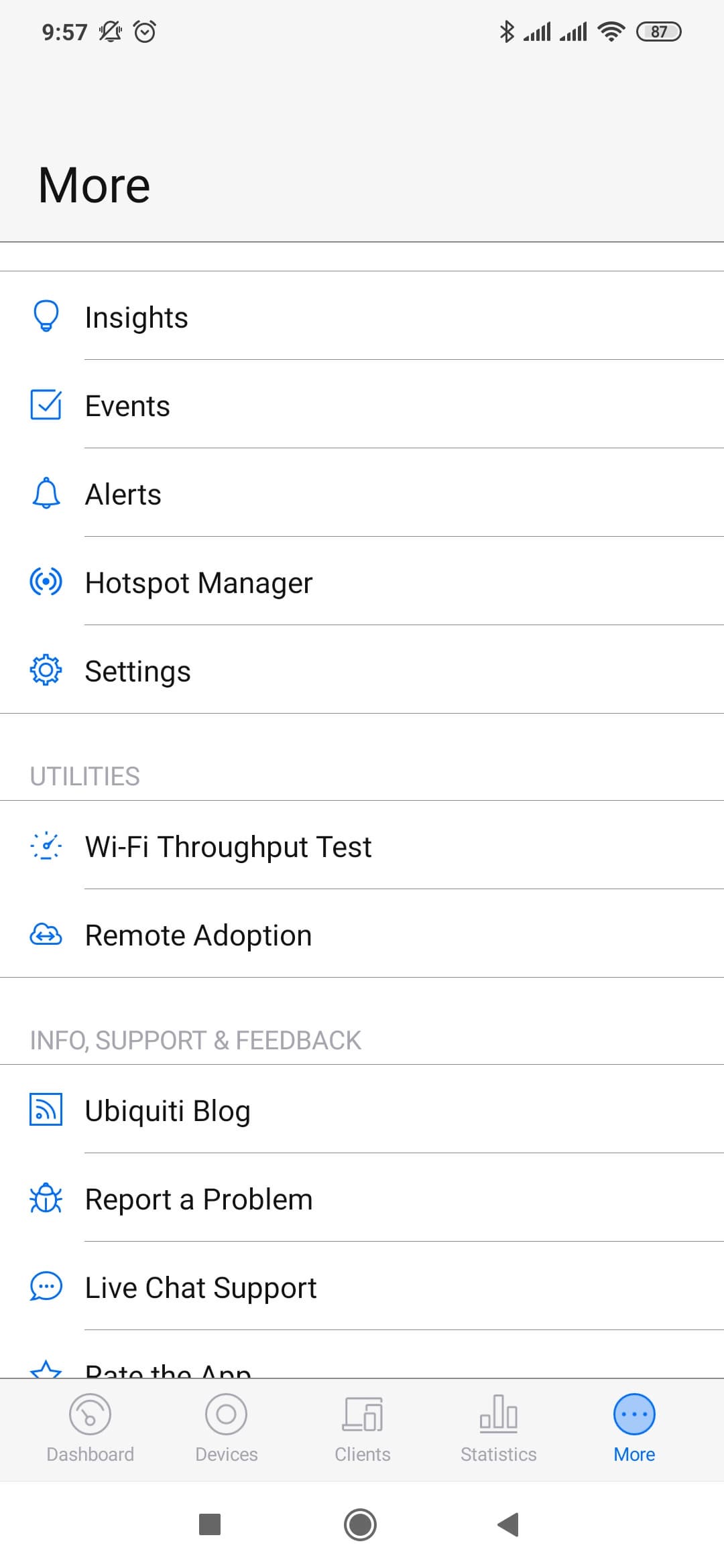Tap the Report a Problem bug icon

(46, 1198)
